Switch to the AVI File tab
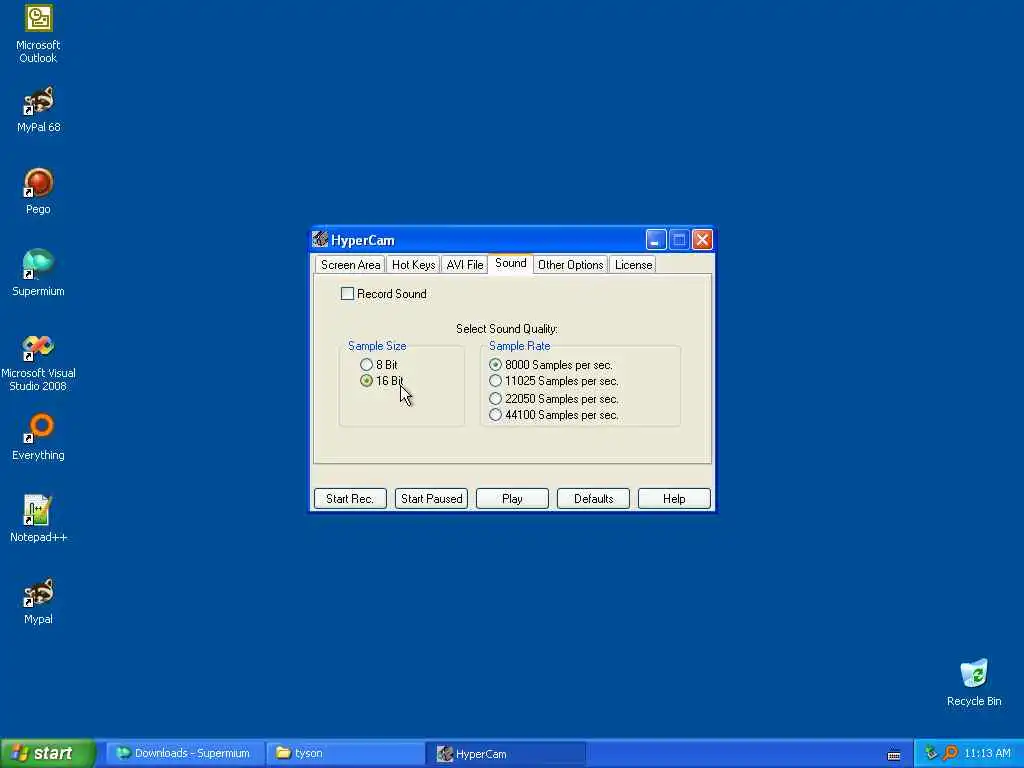The height and width of the screenshot is (768, 1024). (x=464, y=264)
